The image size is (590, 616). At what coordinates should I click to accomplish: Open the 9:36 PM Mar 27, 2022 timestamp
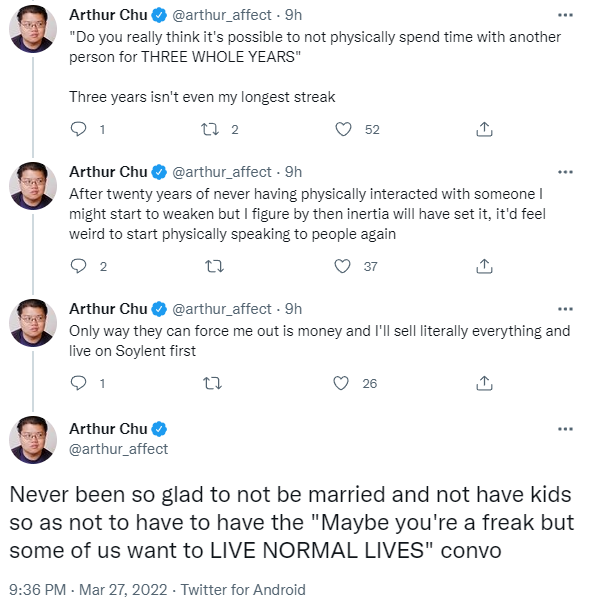pyautogui.click(x=88, y=590)
